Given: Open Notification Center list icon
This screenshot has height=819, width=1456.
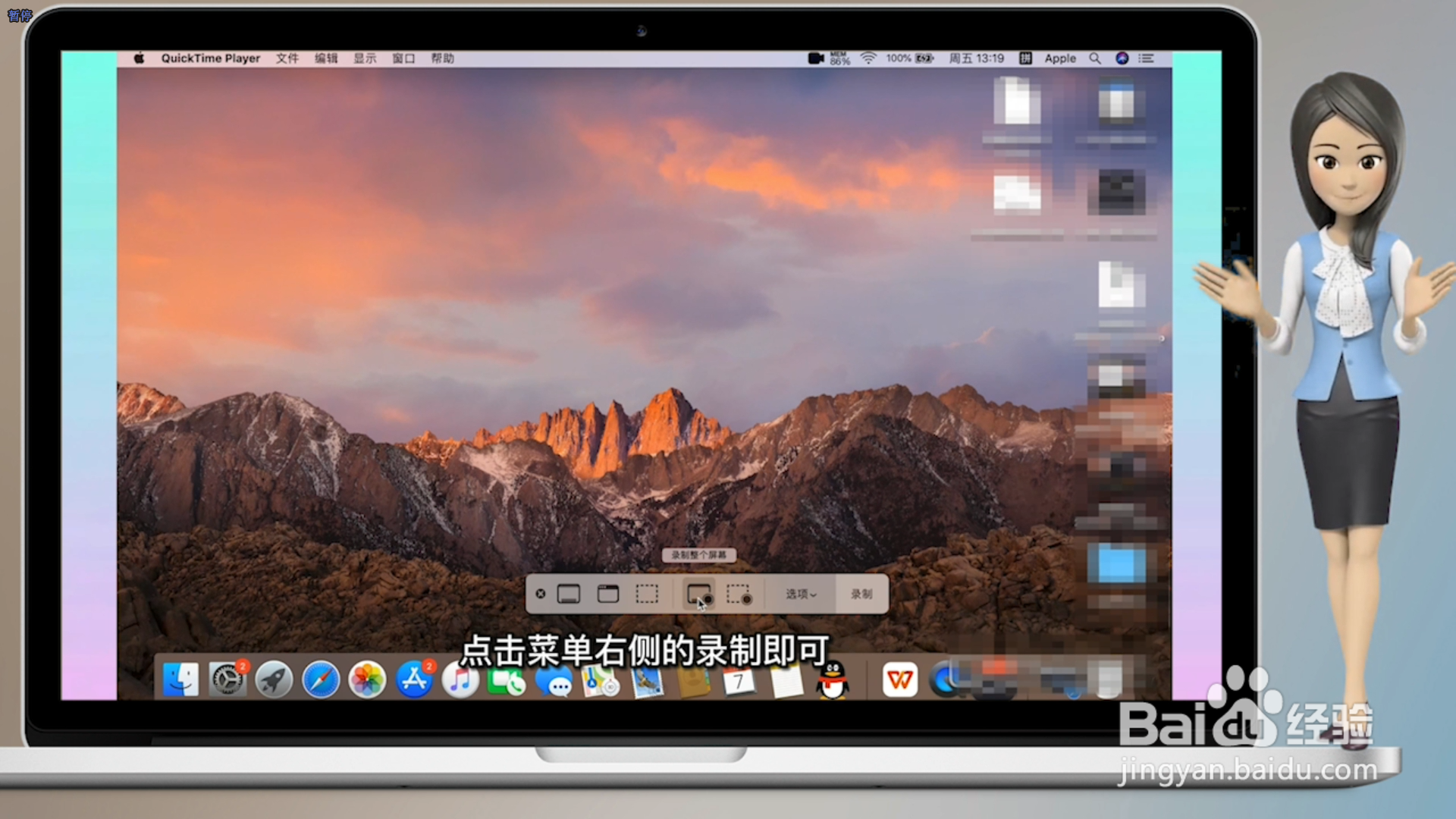Looking at the screenshot, I should (1147, 58).
